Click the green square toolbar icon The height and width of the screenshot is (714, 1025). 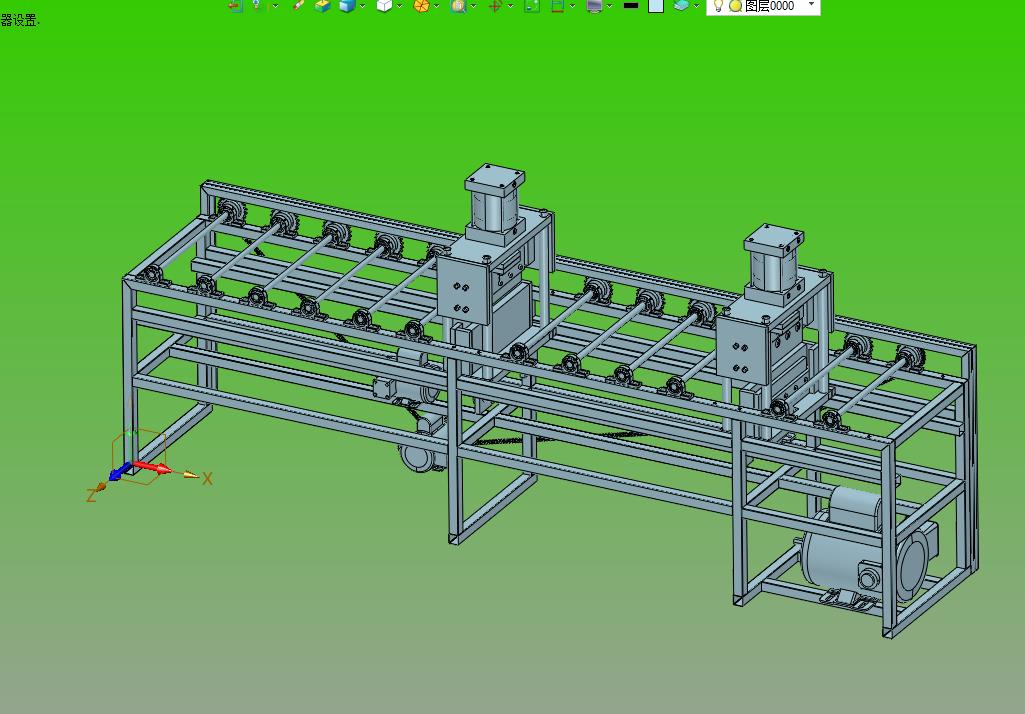click(x=532, y=5)
